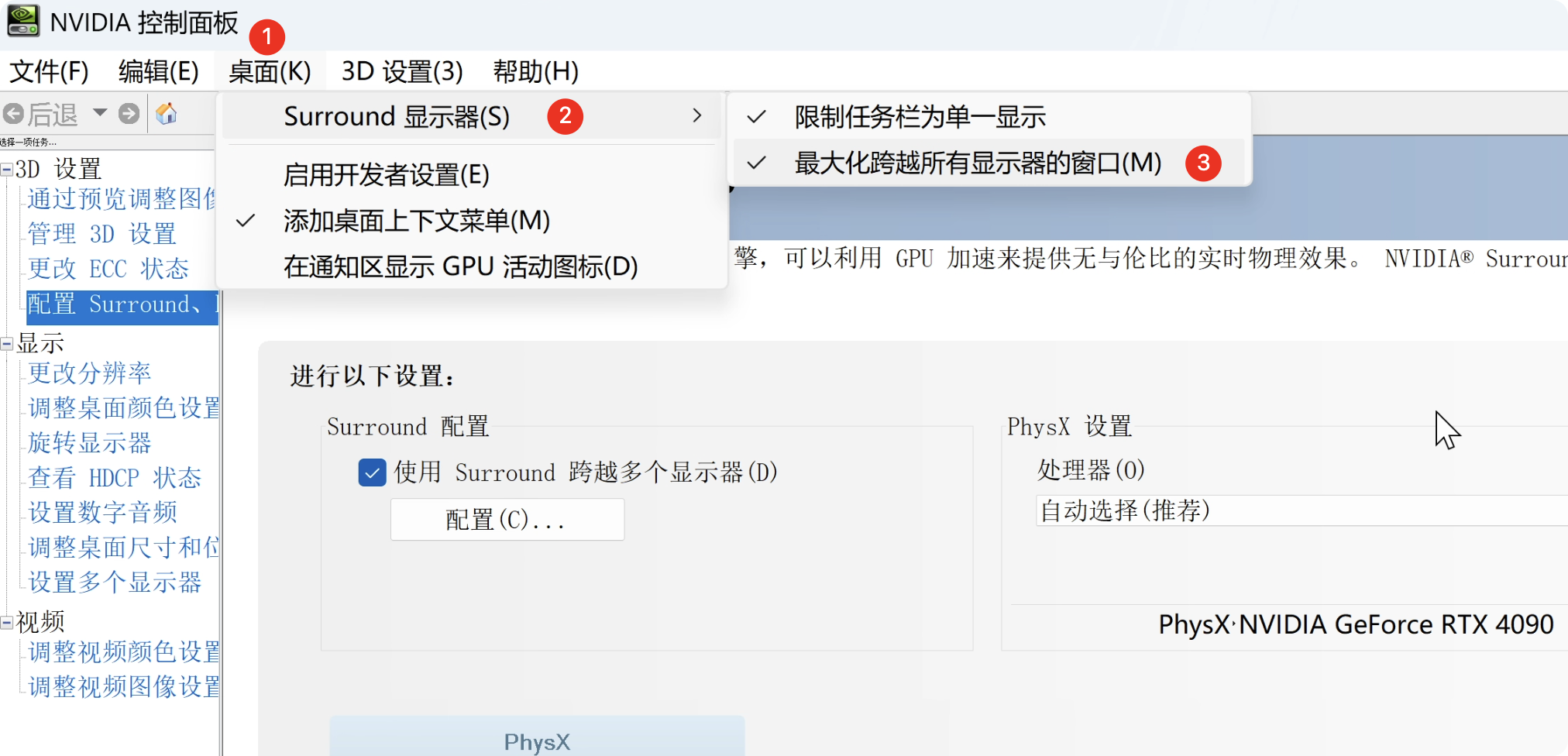Uncheck 使用 Surround 跨越多个显示器(D) checkbox
Screen dimensions: 1568x756
point(372,472)
